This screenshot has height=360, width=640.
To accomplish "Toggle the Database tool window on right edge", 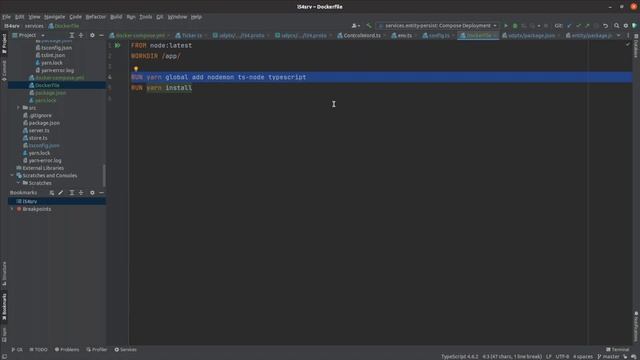I will tap(636, 46).
